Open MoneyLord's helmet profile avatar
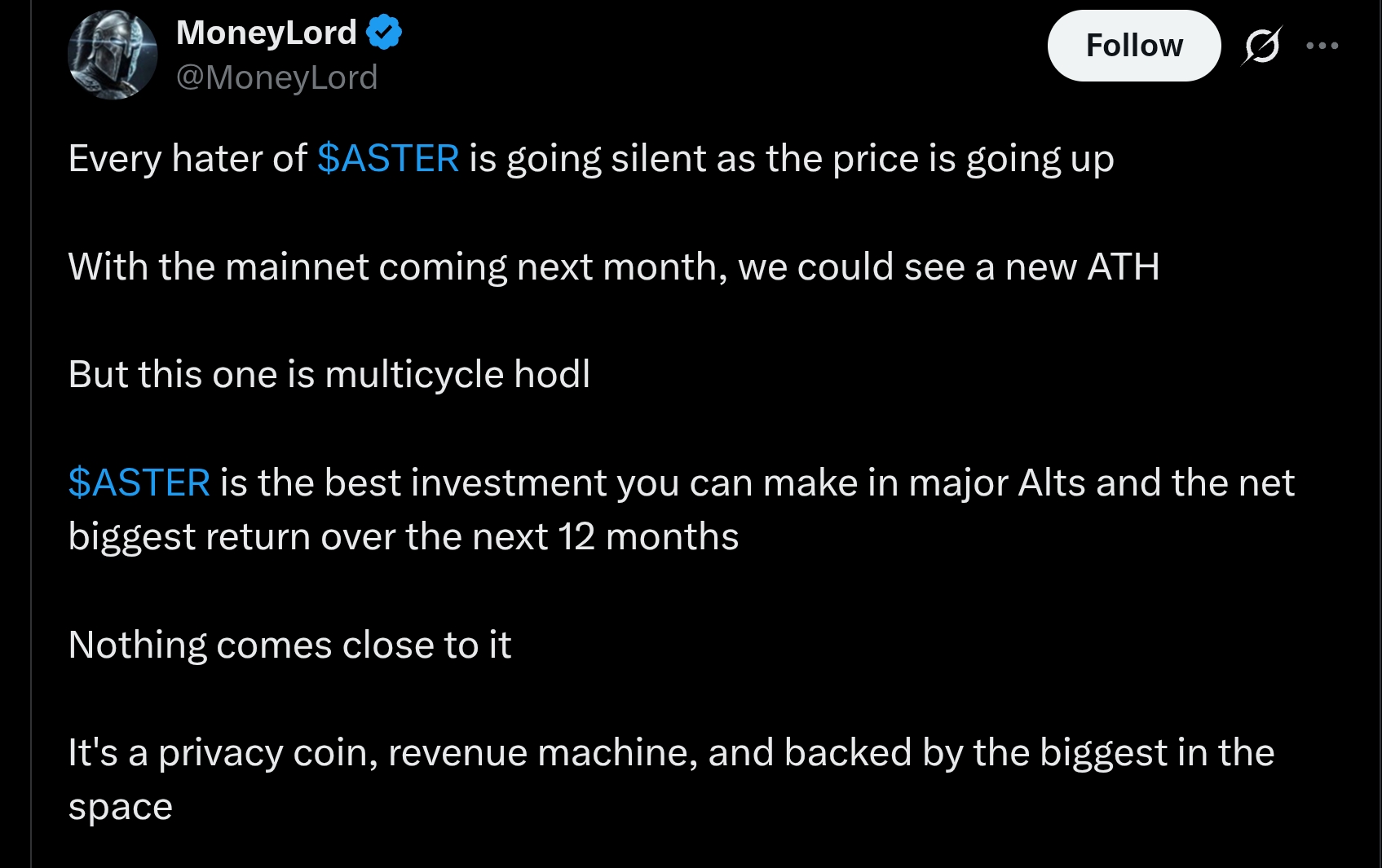The width and height of the screenshot is (1382, 868). tap(112, 55)
